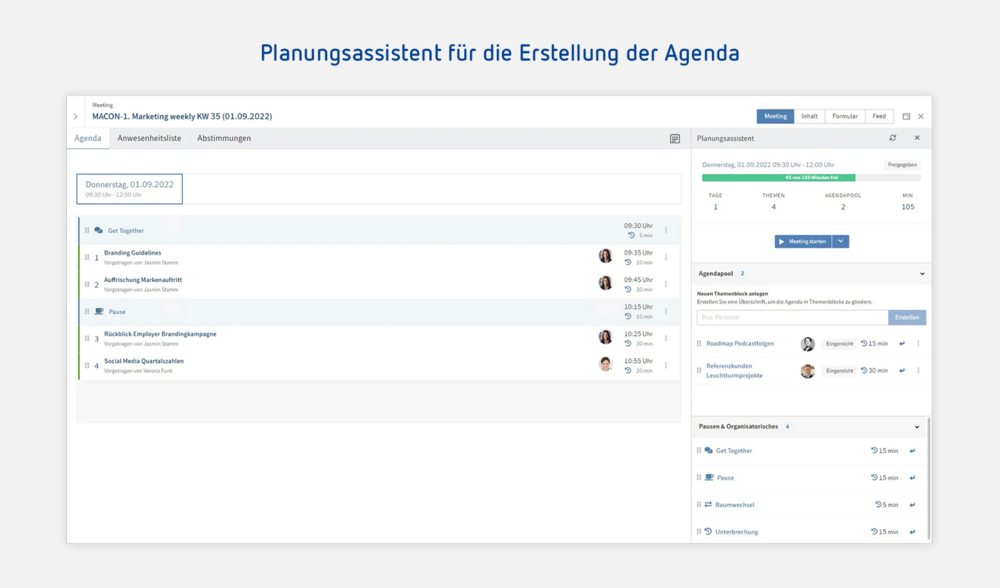Open three-dot menu for Branding Guidelines

pyautogui.click(x=666, y=257)
